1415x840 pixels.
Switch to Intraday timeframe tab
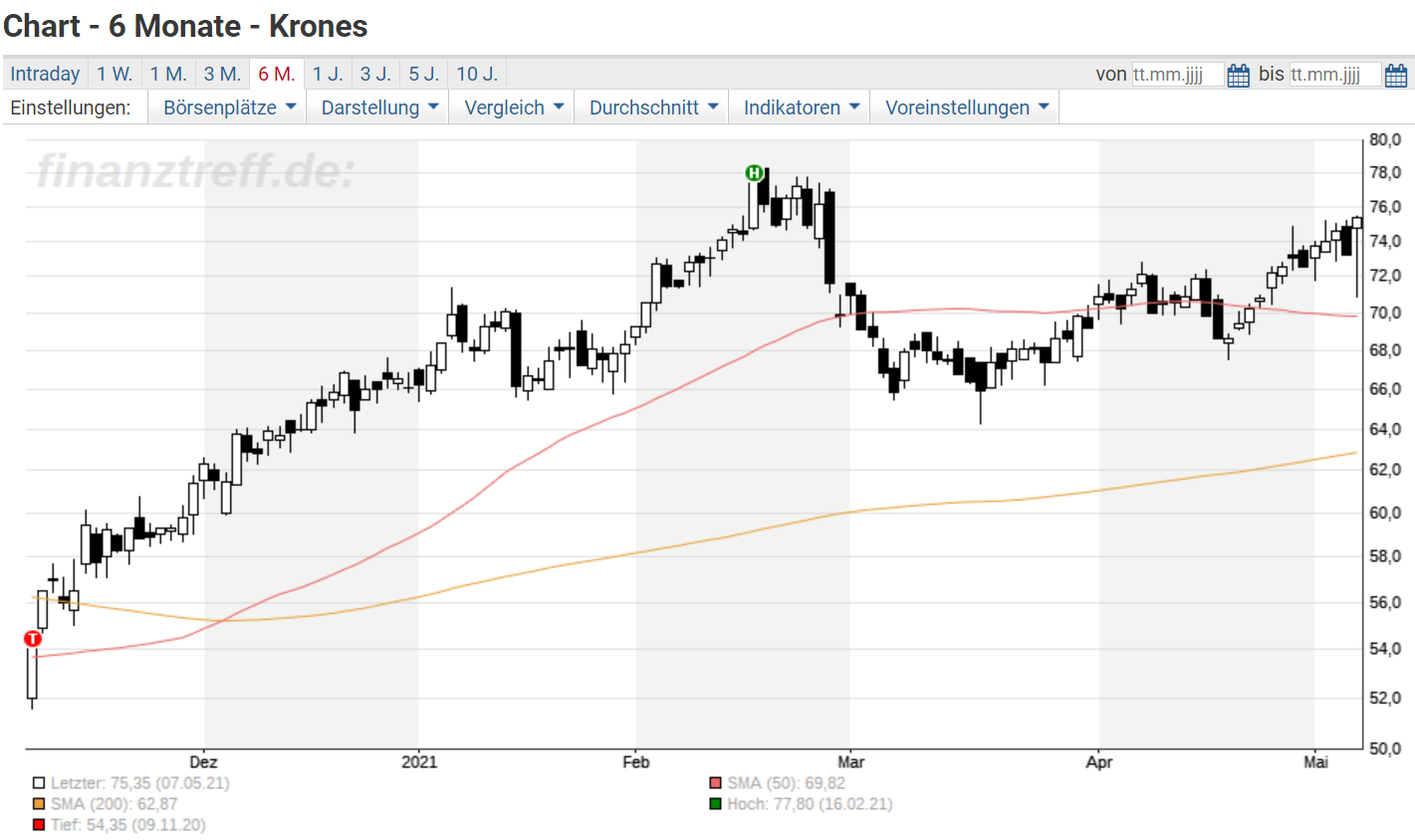click(45, 74)
